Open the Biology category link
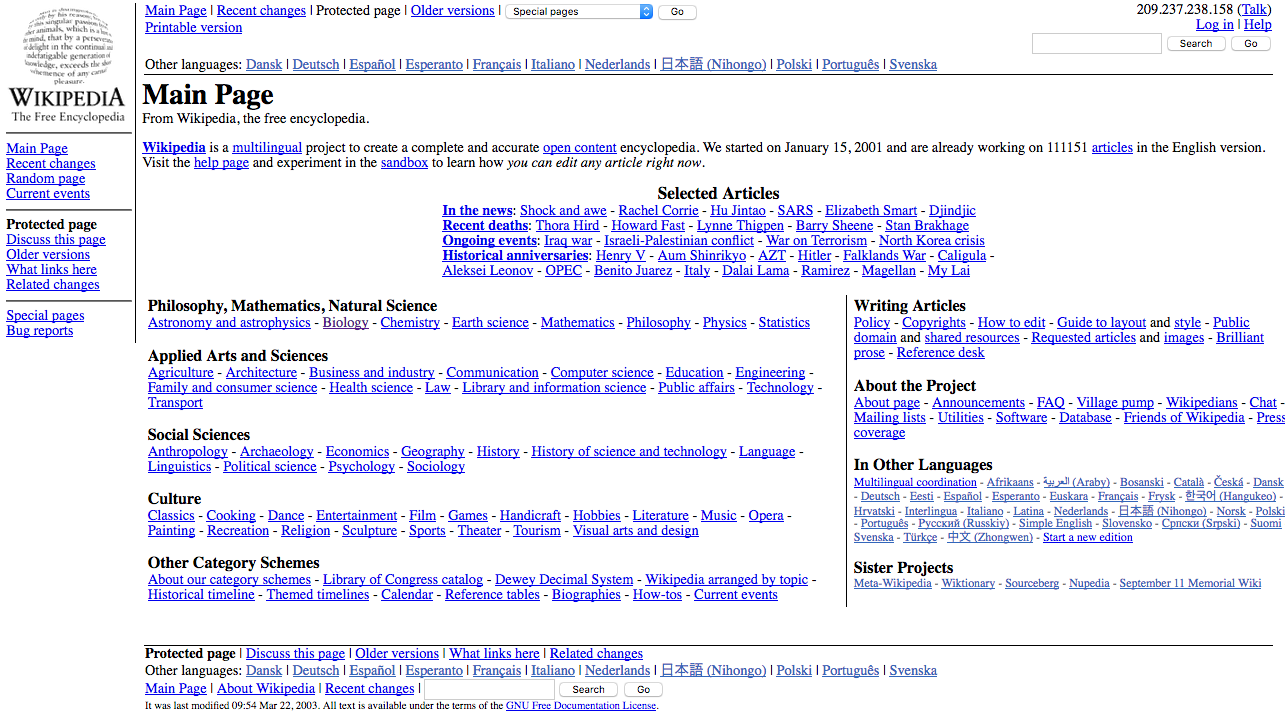The height and width of the screenshot is (728, 1285). pos(346,322)
